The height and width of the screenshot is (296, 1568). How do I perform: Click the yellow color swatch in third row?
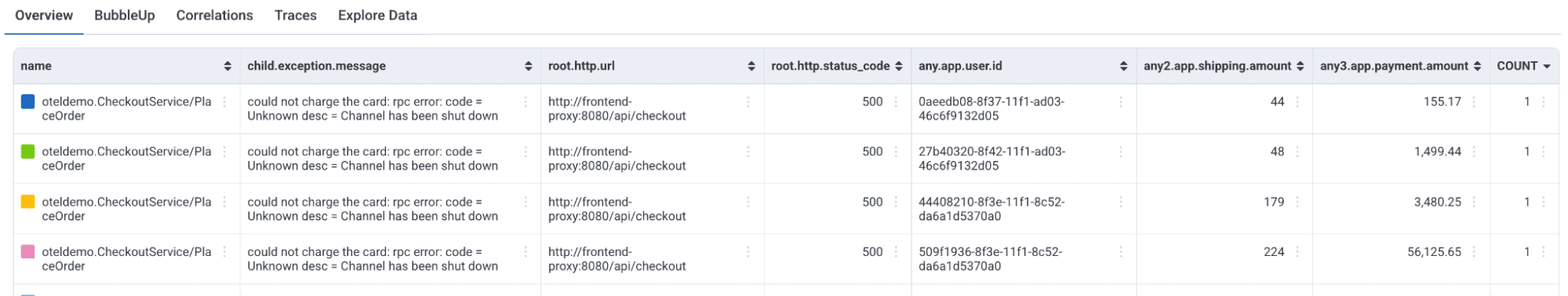coord(27,202)
